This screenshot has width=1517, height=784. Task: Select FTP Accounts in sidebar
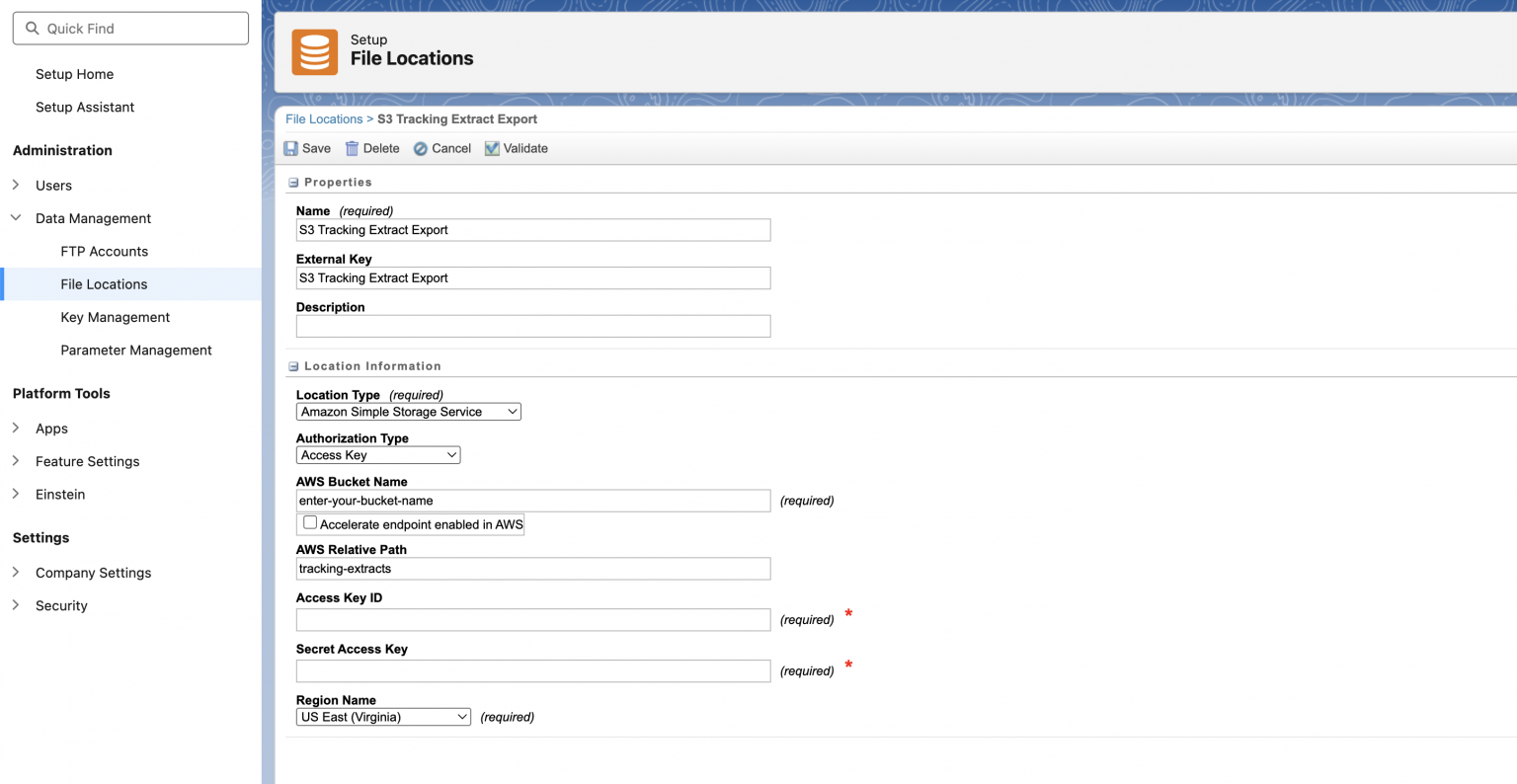(104, 251)
